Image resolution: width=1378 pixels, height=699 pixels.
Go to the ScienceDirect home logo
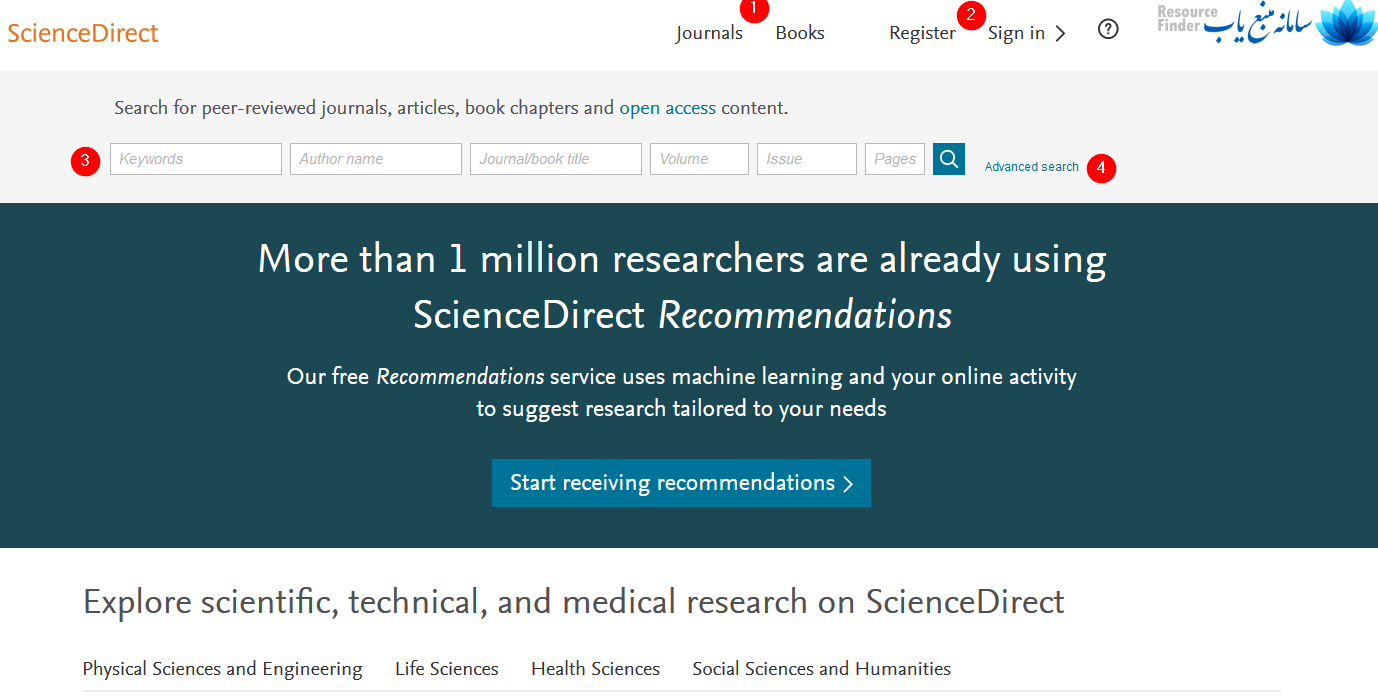pos(83,33)
